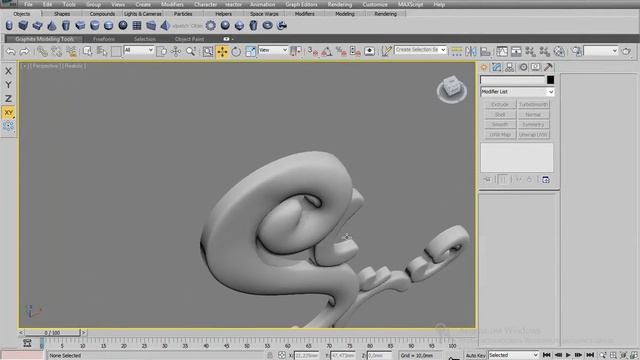The width and height of the screenshot is (640, 360).
Task: Open the Align tool icon
Action: click(485, 51)
